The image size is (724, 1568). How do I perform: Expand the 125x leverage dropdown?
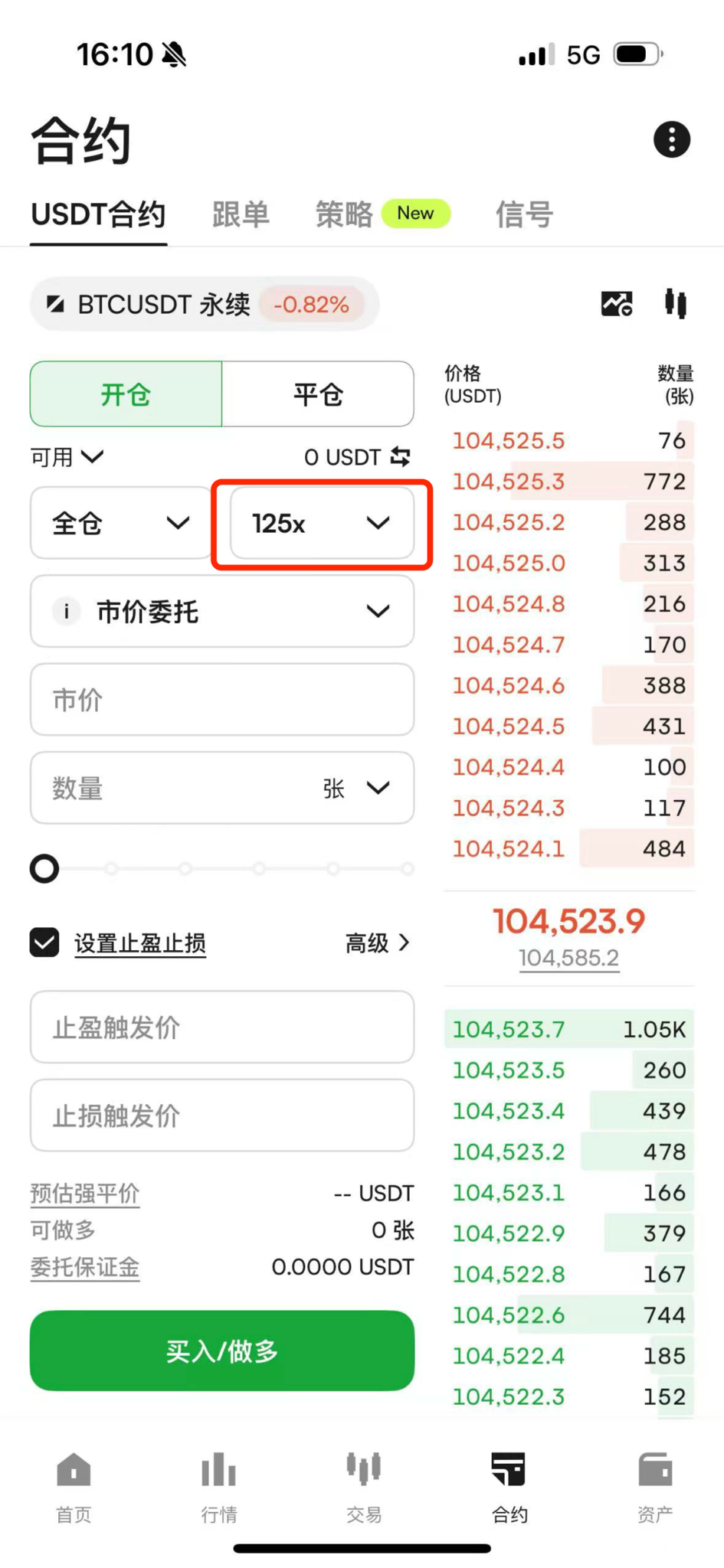click(322, 524)
